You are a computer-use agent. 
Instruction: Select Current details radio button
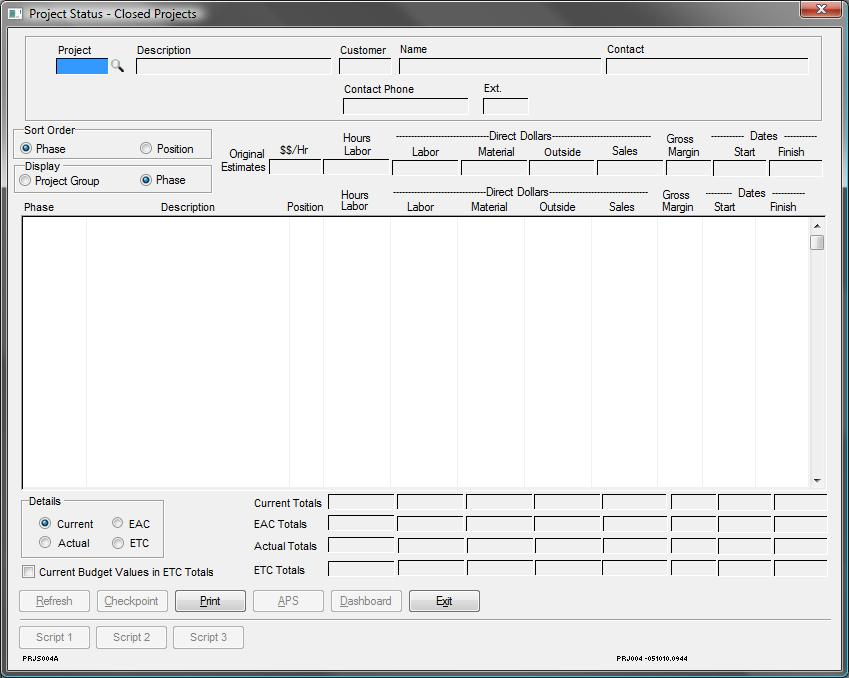(45, 523)
